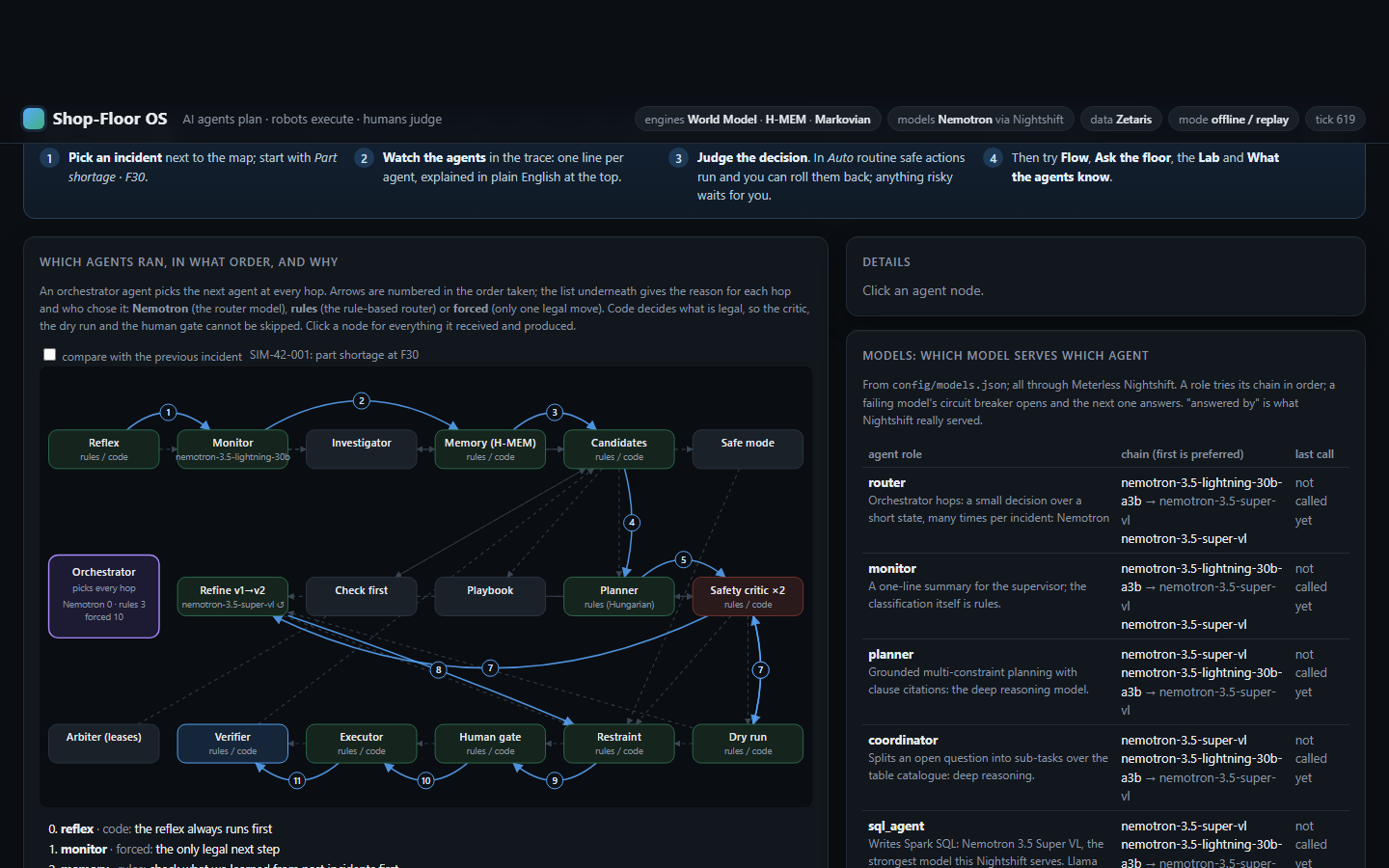This screenshot has width=1389, height=868.
Task: Click trace line 1. monitor
Action: coord(164,850)
